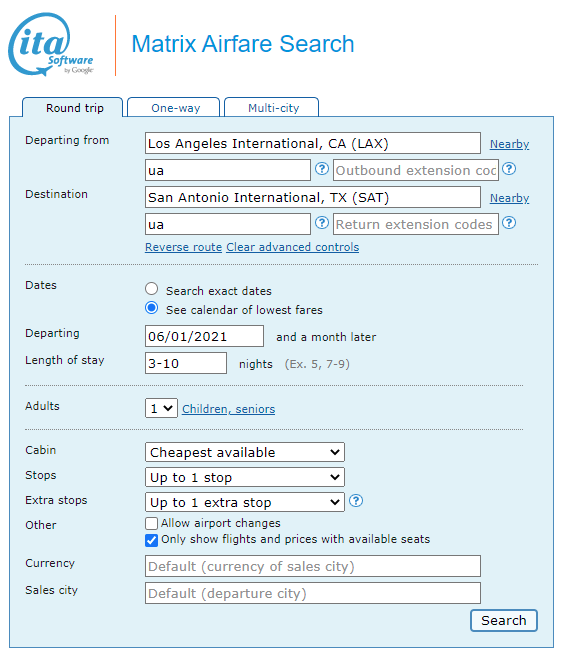Viewport: 575px width, 658px height.
Task: Select Search exact dates radio button
Action: point(152,289)
